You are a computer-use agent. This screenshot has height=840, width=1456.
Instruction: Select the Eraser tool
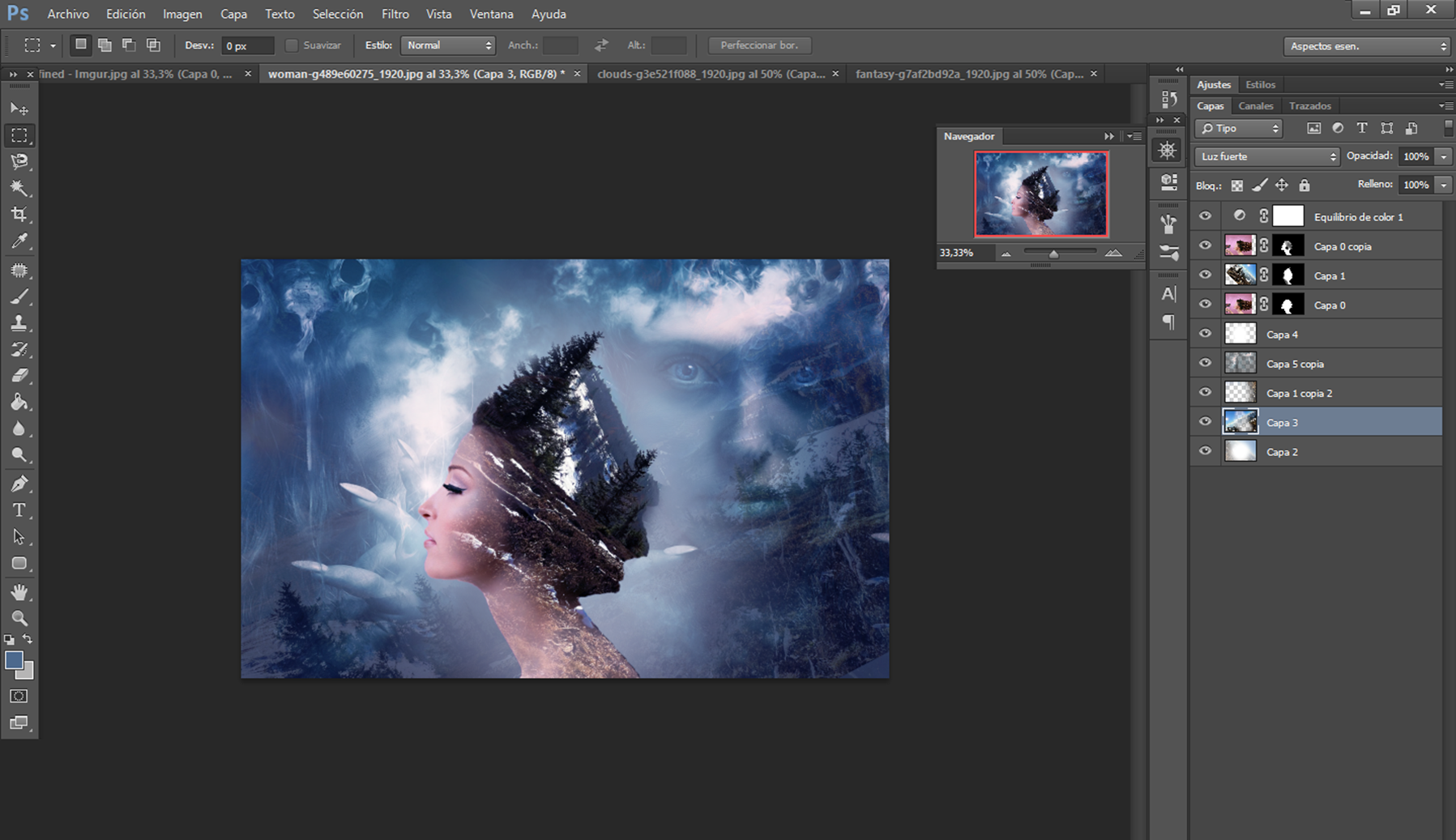pyautogui.click(x=19, y=376)
